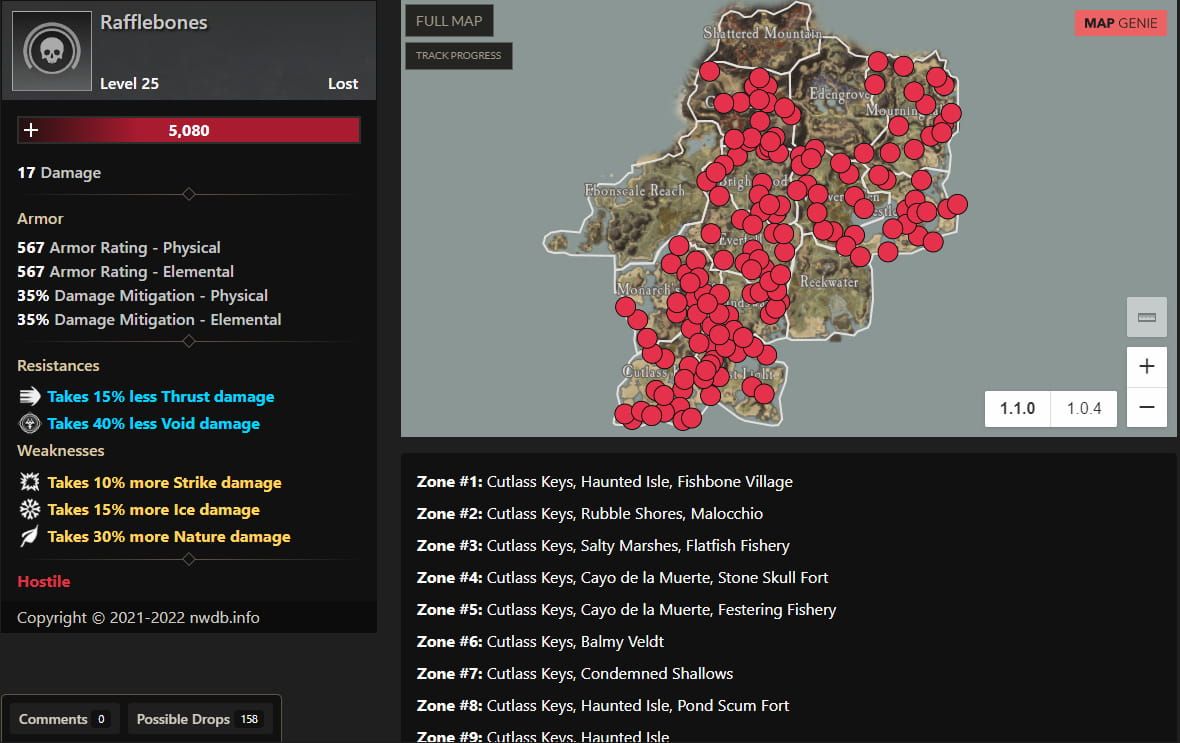Select Zone #8 Pond Scum Fort entry
Image resolution: width=1180 pixels, height=743 pixels.
coord(603,705)
